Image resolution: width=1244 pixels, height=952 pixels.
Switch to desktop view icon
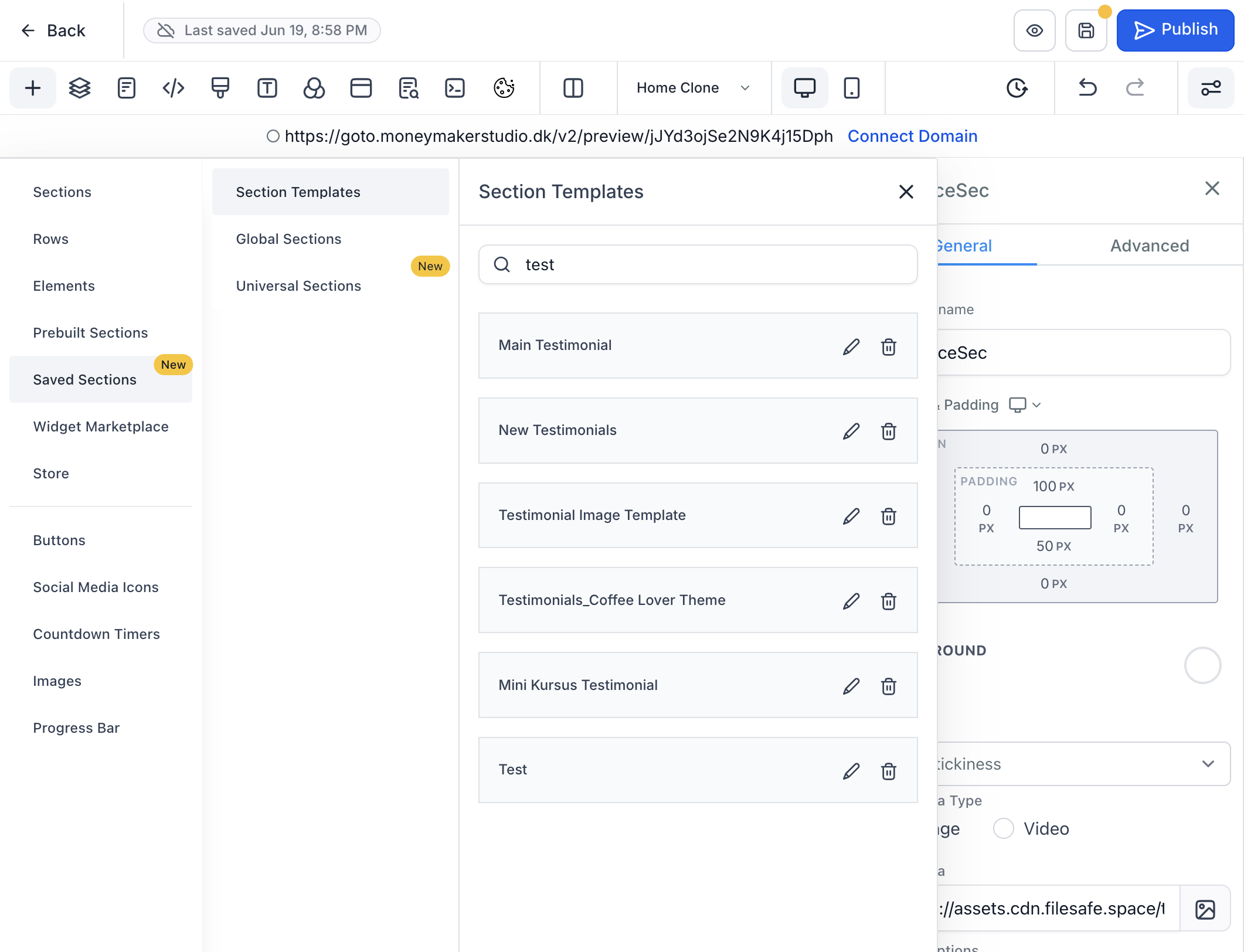coord(804,88)
